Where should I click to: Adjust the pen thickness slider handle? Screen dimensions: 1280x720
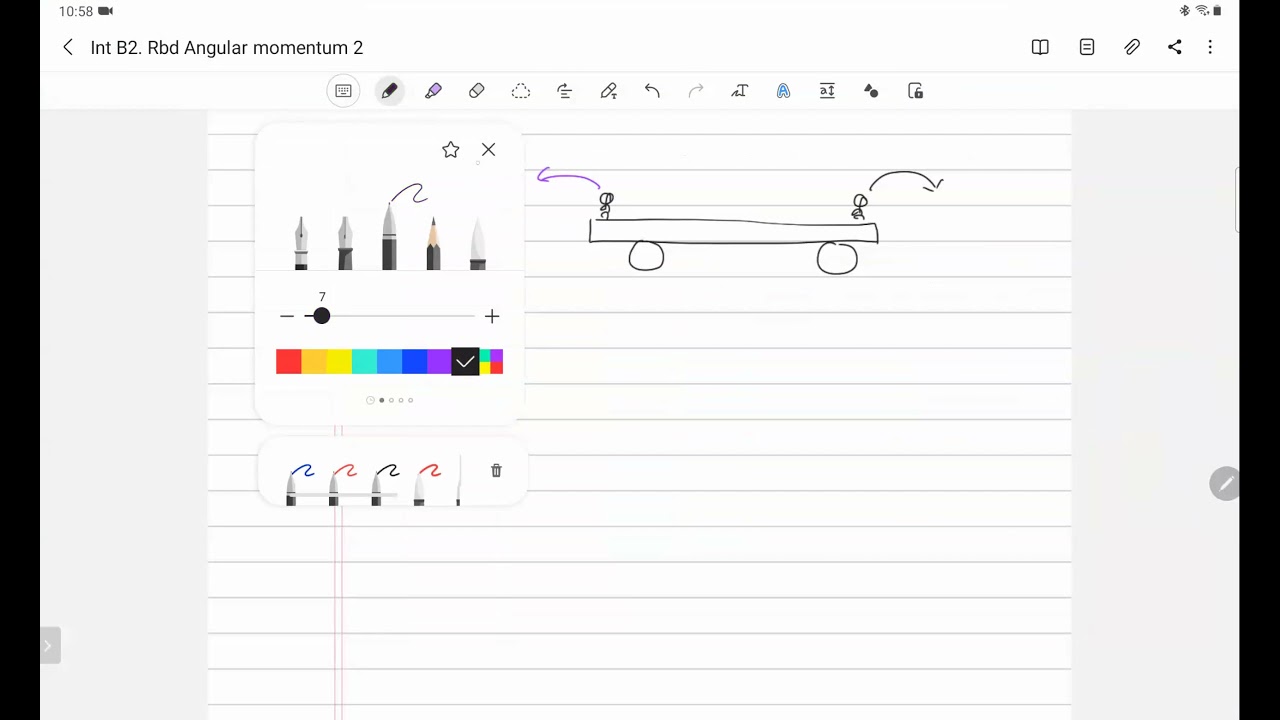(321, 316)
